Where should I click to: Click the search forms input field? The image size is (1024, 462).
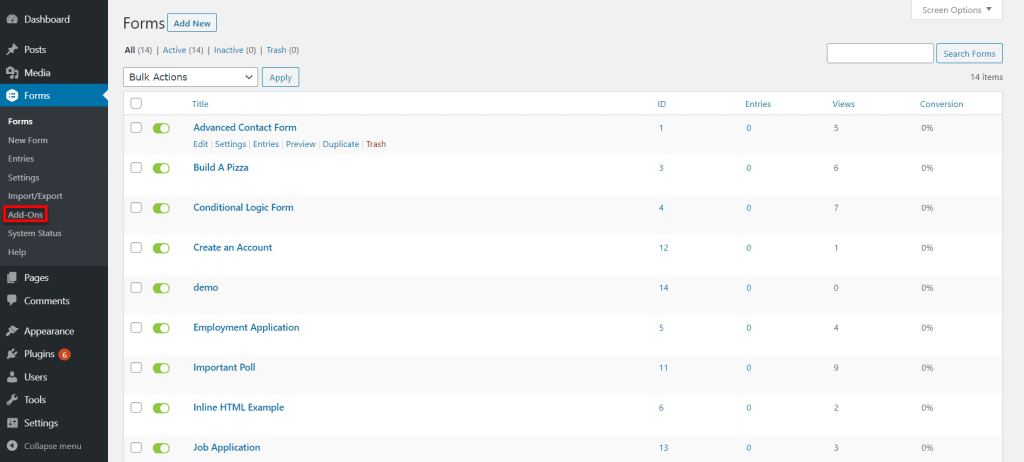pyautogui.click(x=879, y=54)
